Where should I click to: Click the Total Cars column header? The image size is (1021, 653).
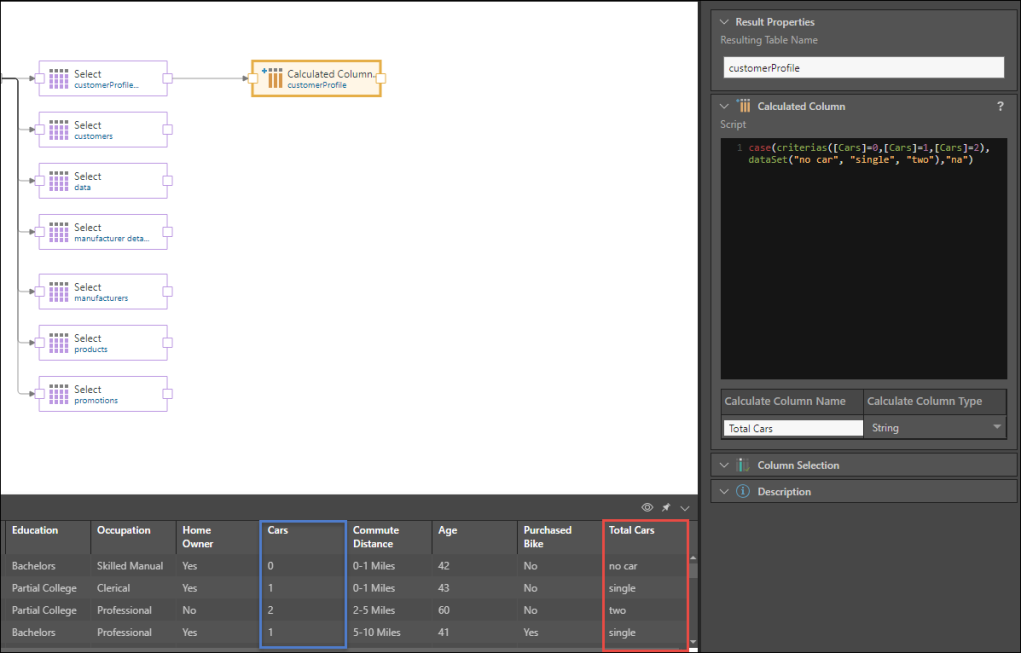click(632, 531)
